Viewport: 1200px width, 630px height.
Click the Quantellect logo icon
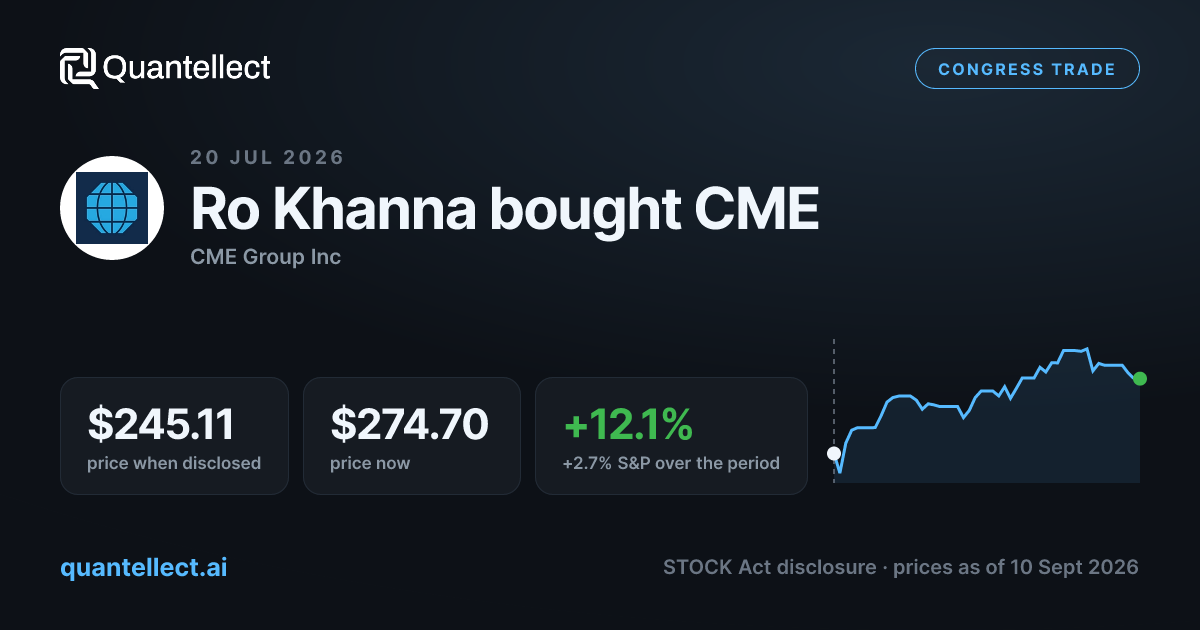pos(79,68)
